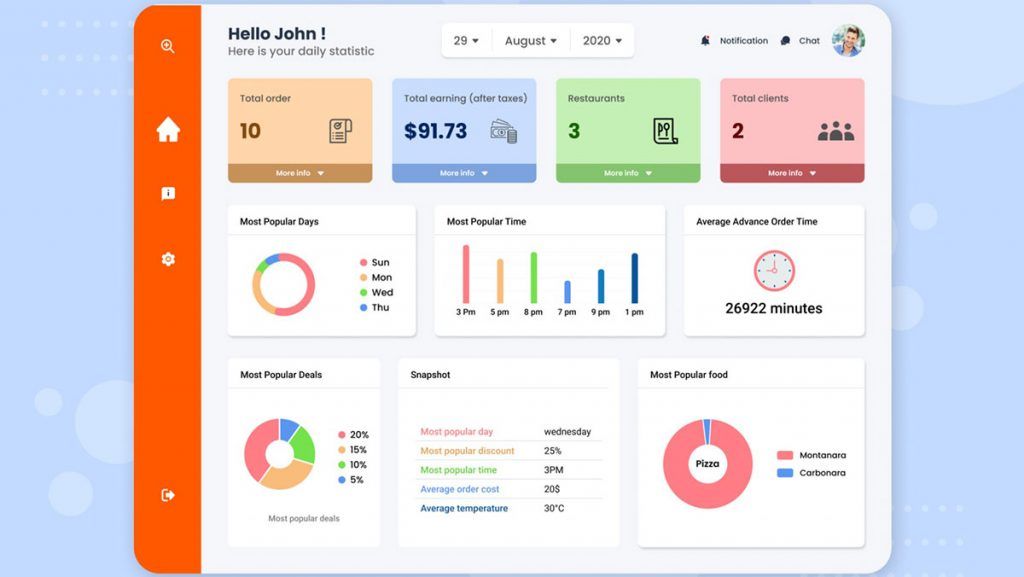1024x577 pixels.
Task: Open the Chat bubble icon
Action: pyautogui.click(x=785, y=40)
